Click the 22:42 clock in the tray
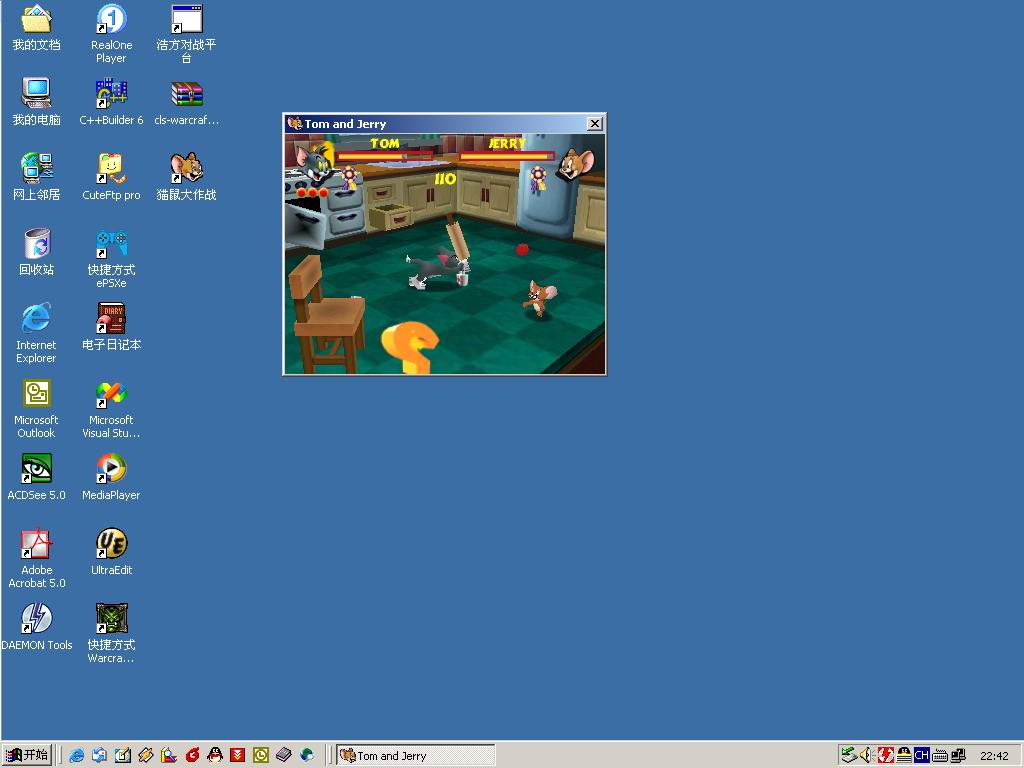The height and width of the screenshot is (768, 1024). 994,756
